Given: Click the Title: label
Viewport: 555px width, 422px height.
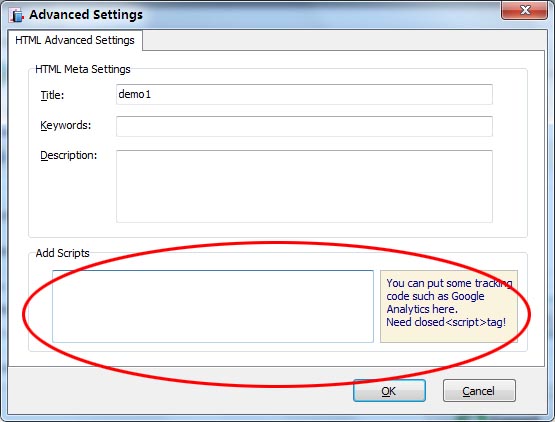Looking at the screenshot, I should (x=52, y=95).
